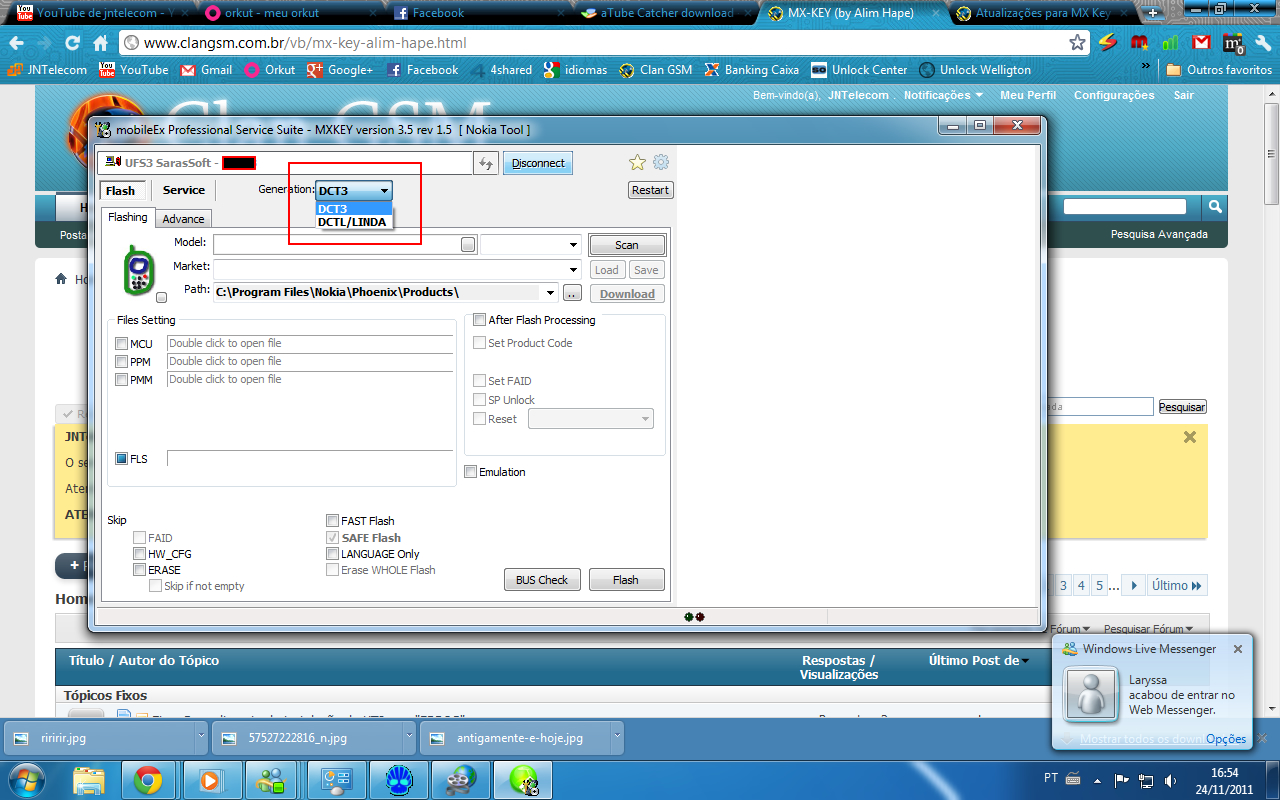Check the HW_CFG skip option
The height and width of the screenshot is (800, 1280).
pos(139,554)
